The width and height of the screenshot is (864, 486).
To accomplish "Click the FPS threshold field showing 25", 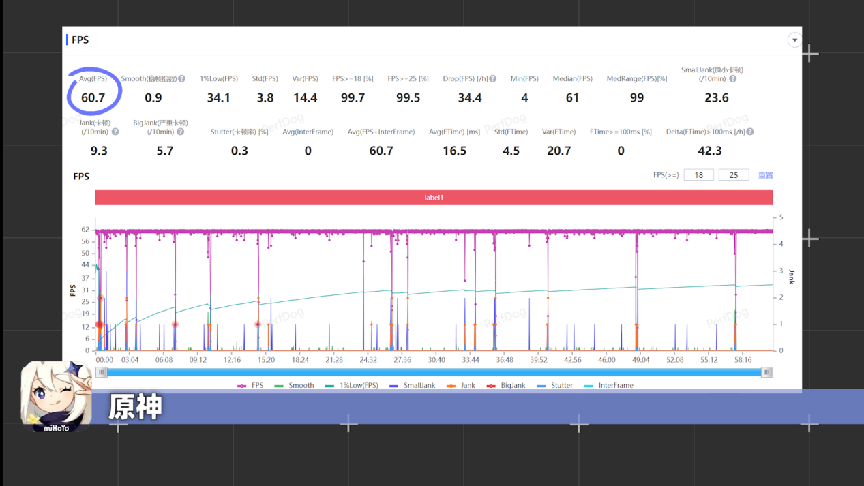I will (733, 175).
